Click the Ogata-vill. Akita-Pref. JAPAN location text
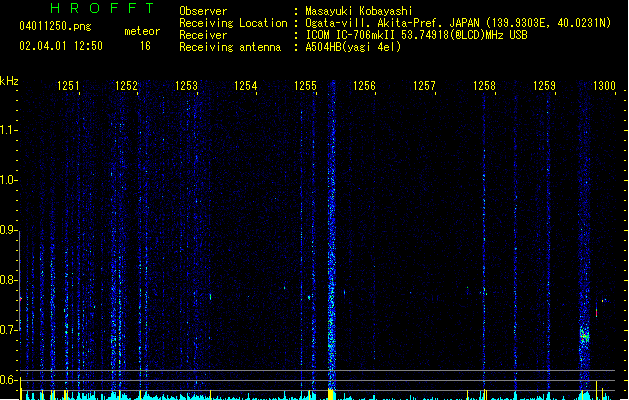The image size is (629, 400). (458, 23)
